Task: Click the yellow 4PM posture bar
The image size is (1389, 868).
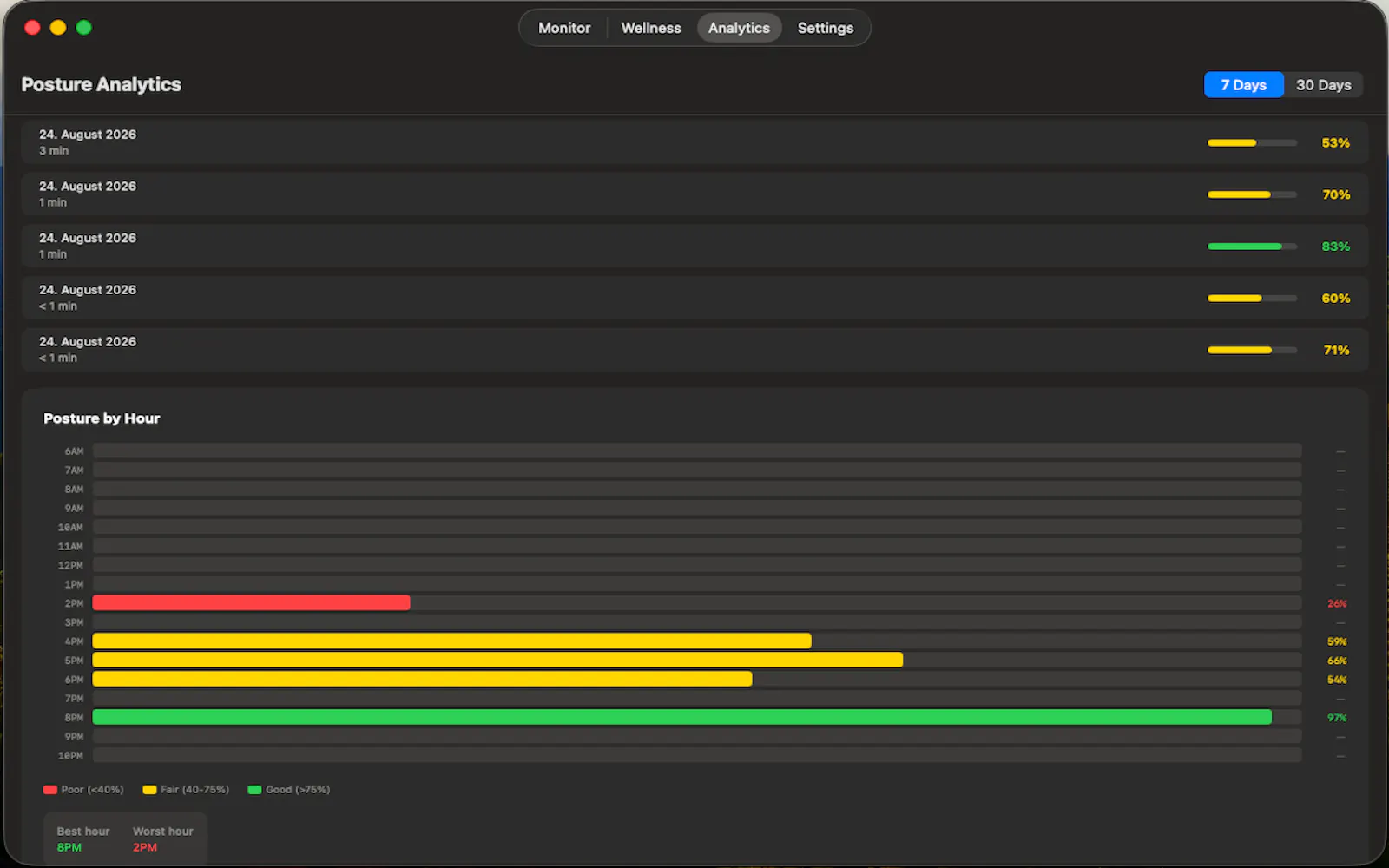Action: coord(451,641)
